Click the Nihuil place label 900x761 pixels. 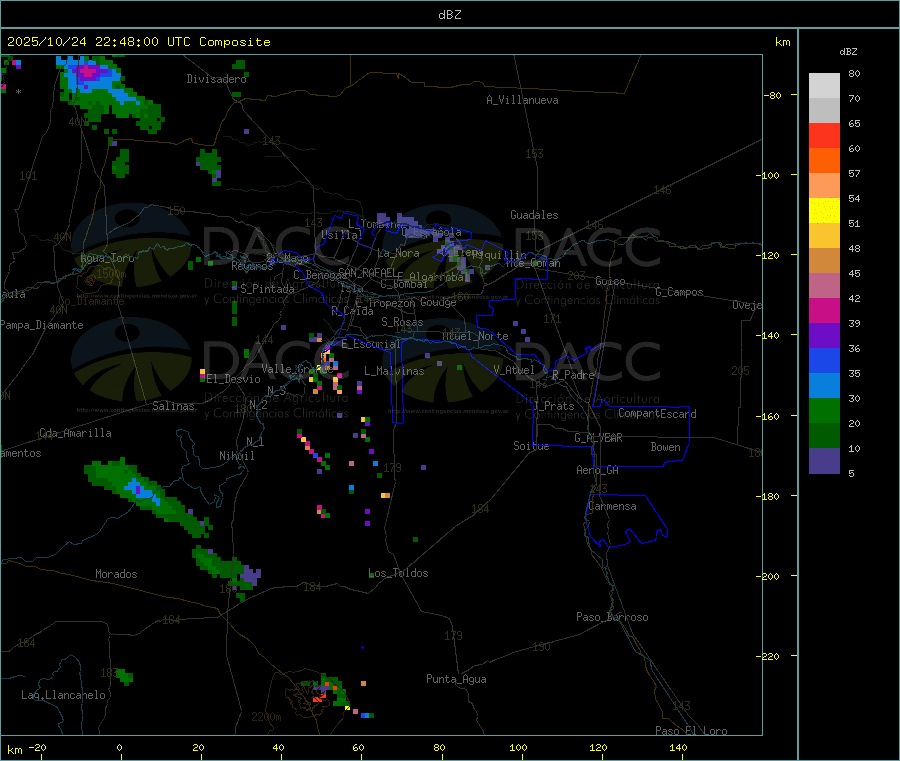237,456
